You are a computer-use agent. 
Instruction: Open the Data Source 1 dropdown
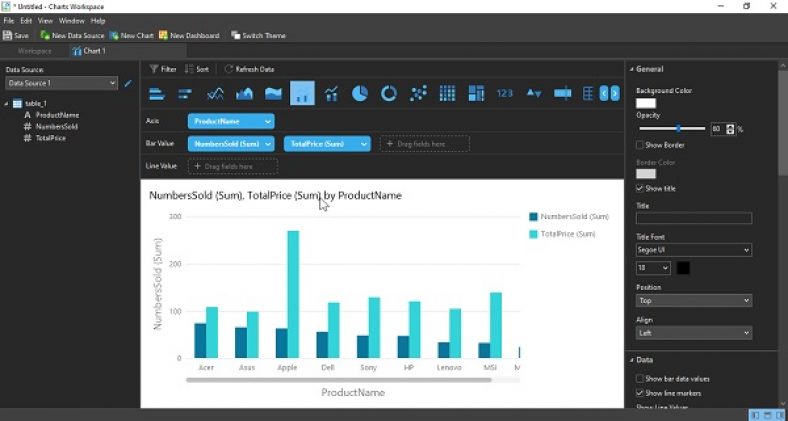point(61,83)
